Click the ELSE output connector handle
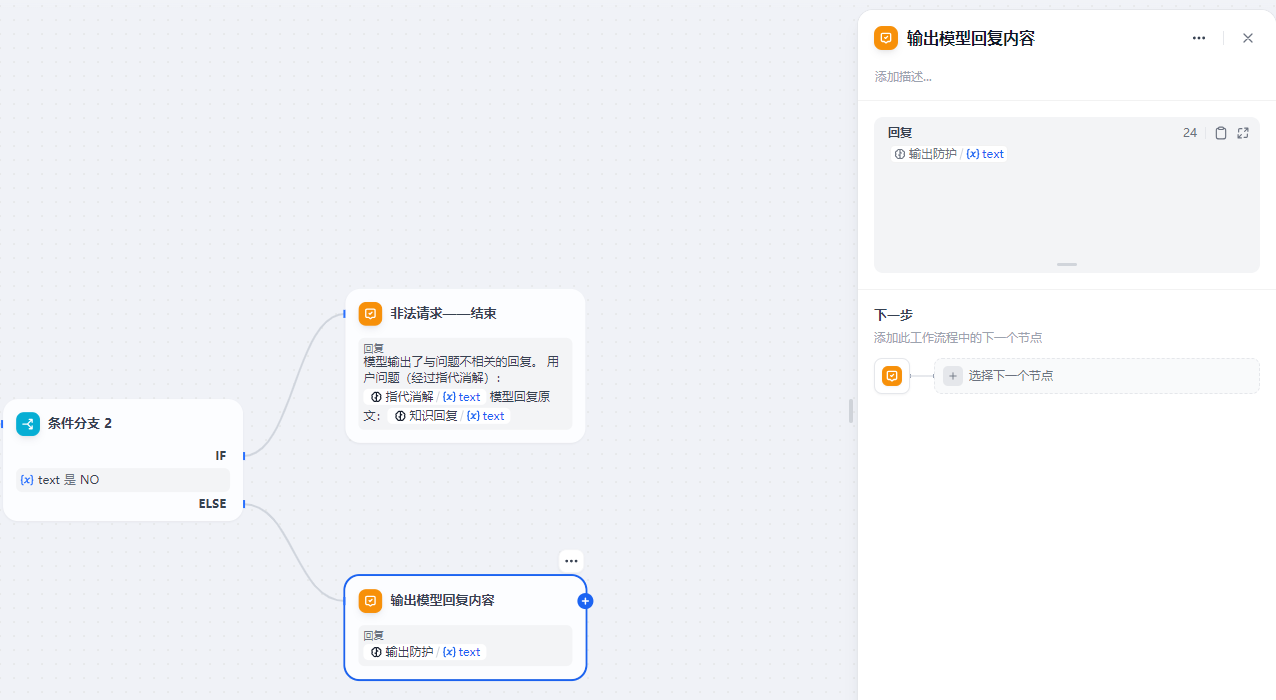1276x700 pixels. click(244, 504)
